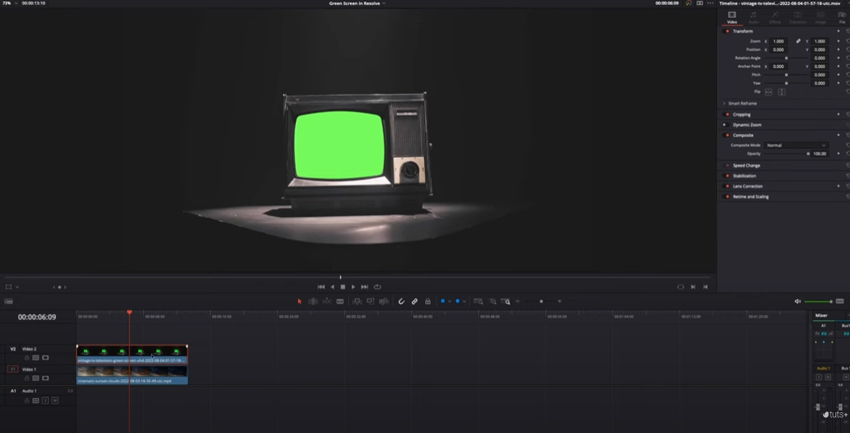Disable the Cropping section toggle
Screen dimensions: 850x433
coord(727,114)
